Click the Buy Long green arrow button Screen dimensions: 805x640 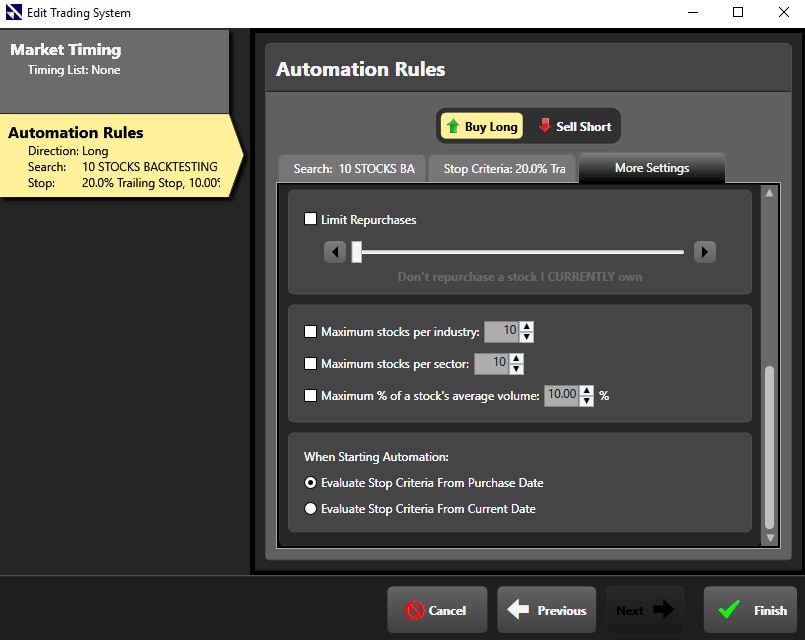(x=481, y=126)
